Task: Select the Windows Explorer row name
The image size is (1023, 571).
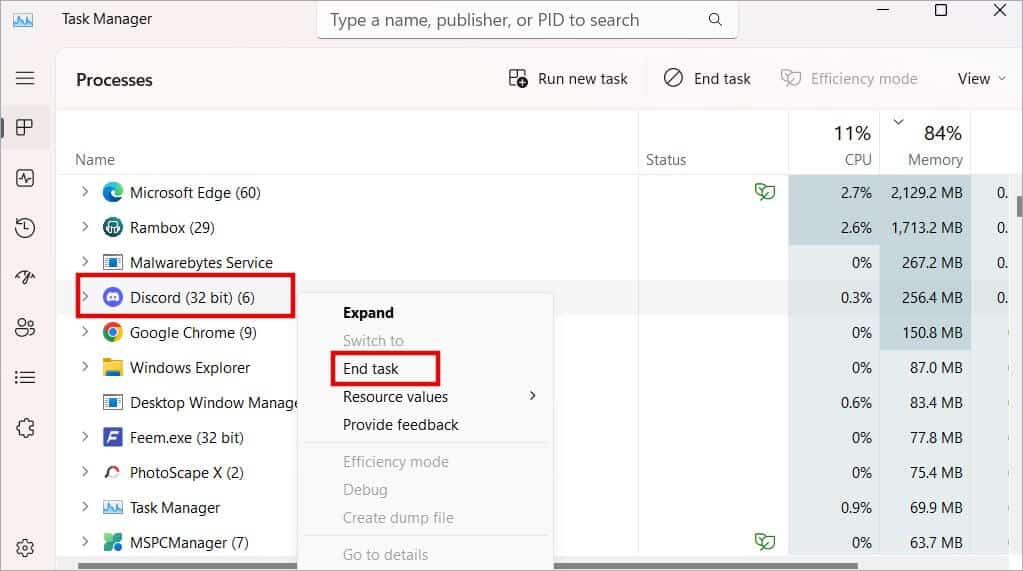Action: click(190, 367)
